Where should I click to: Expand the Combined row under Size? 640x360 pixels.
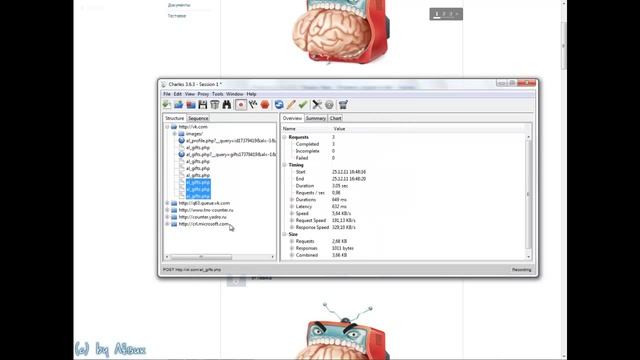pyautogui.click(x=292, y=255)
